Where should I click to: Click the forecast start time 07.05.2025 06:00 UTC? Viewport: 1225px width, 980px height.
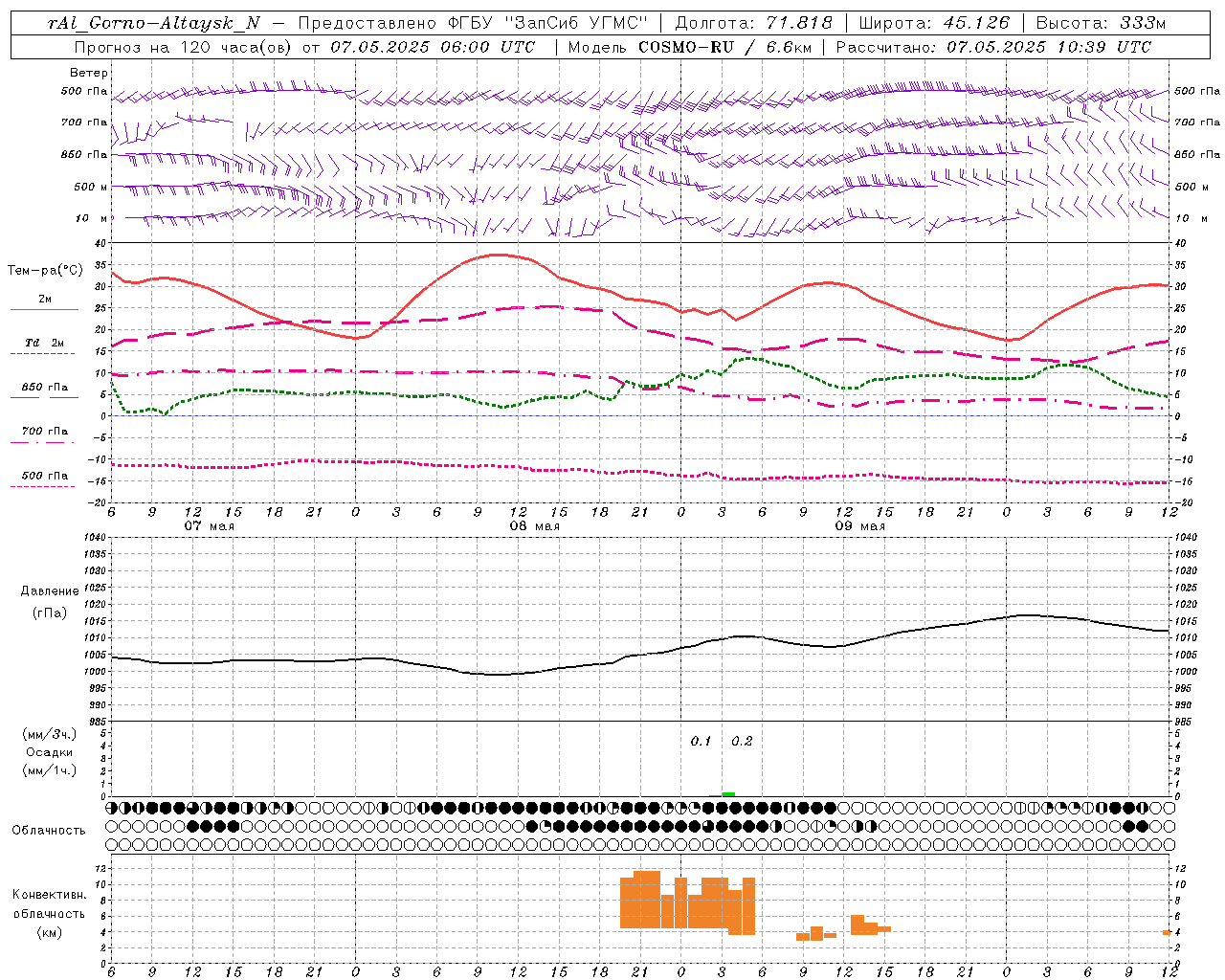coord(433,47)
